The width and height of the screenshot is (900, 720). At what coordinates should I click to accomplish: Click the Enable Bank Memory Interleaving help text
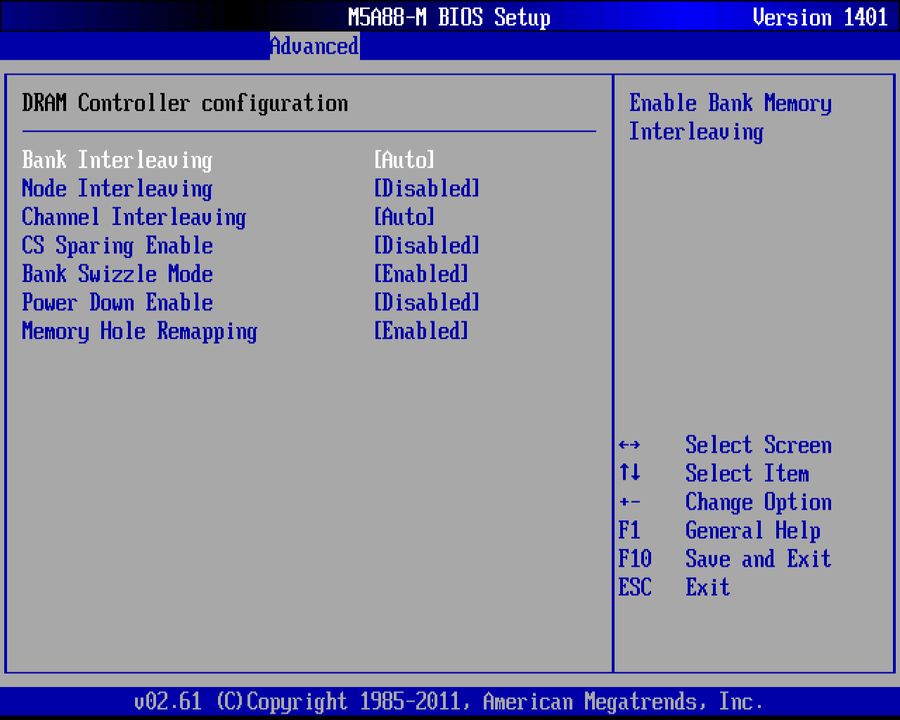pos(730,118)
